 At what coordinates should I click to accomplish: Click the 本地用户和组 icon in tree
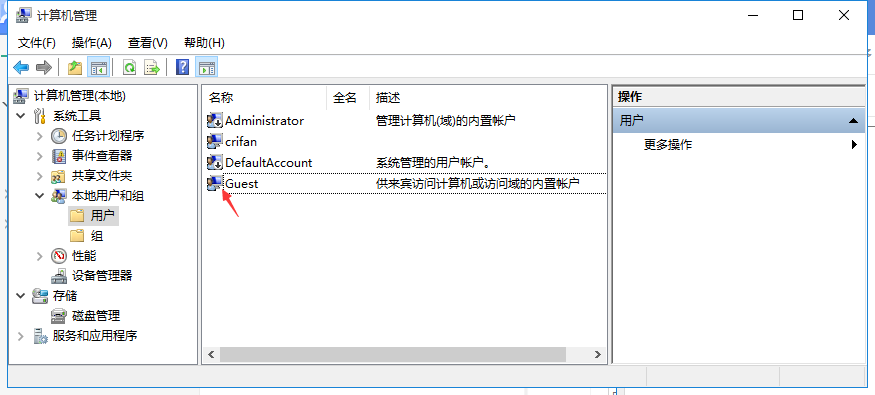click(59, 196)
